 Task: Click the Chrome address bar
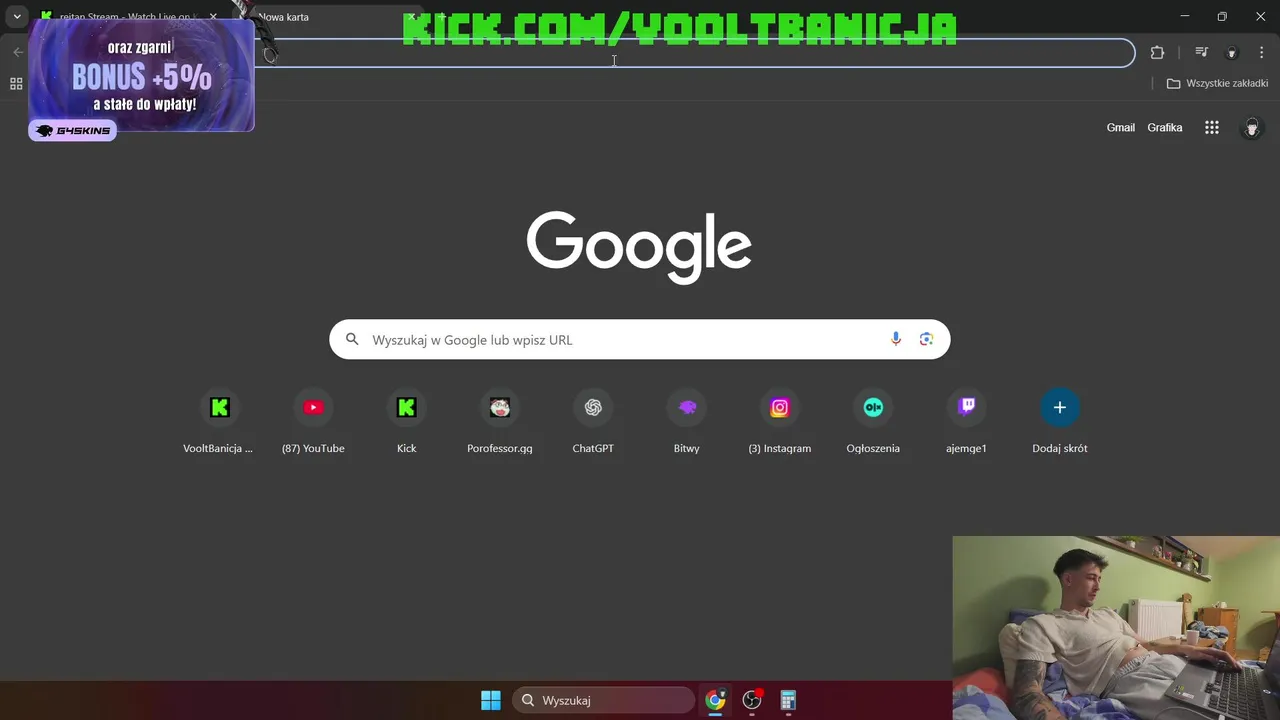click(x=695, y=53)
